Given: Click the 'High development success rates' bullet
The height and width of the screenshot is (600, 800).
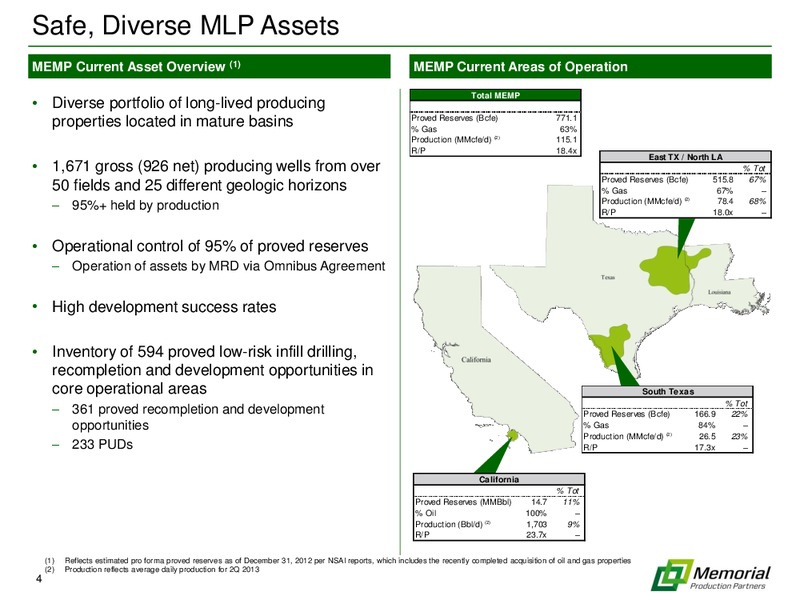Looking at the screenshot, I should coord(164,307).
